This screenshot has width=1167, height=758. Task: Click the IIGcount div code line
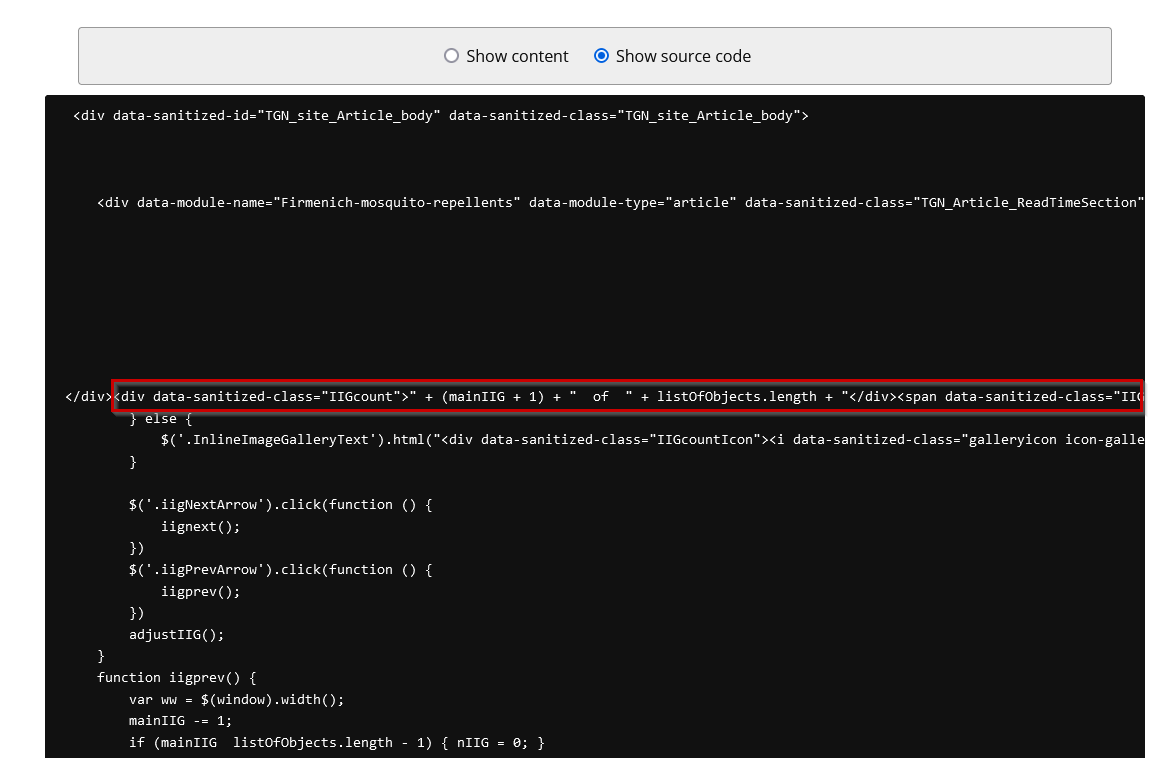(x=628, y=396)
